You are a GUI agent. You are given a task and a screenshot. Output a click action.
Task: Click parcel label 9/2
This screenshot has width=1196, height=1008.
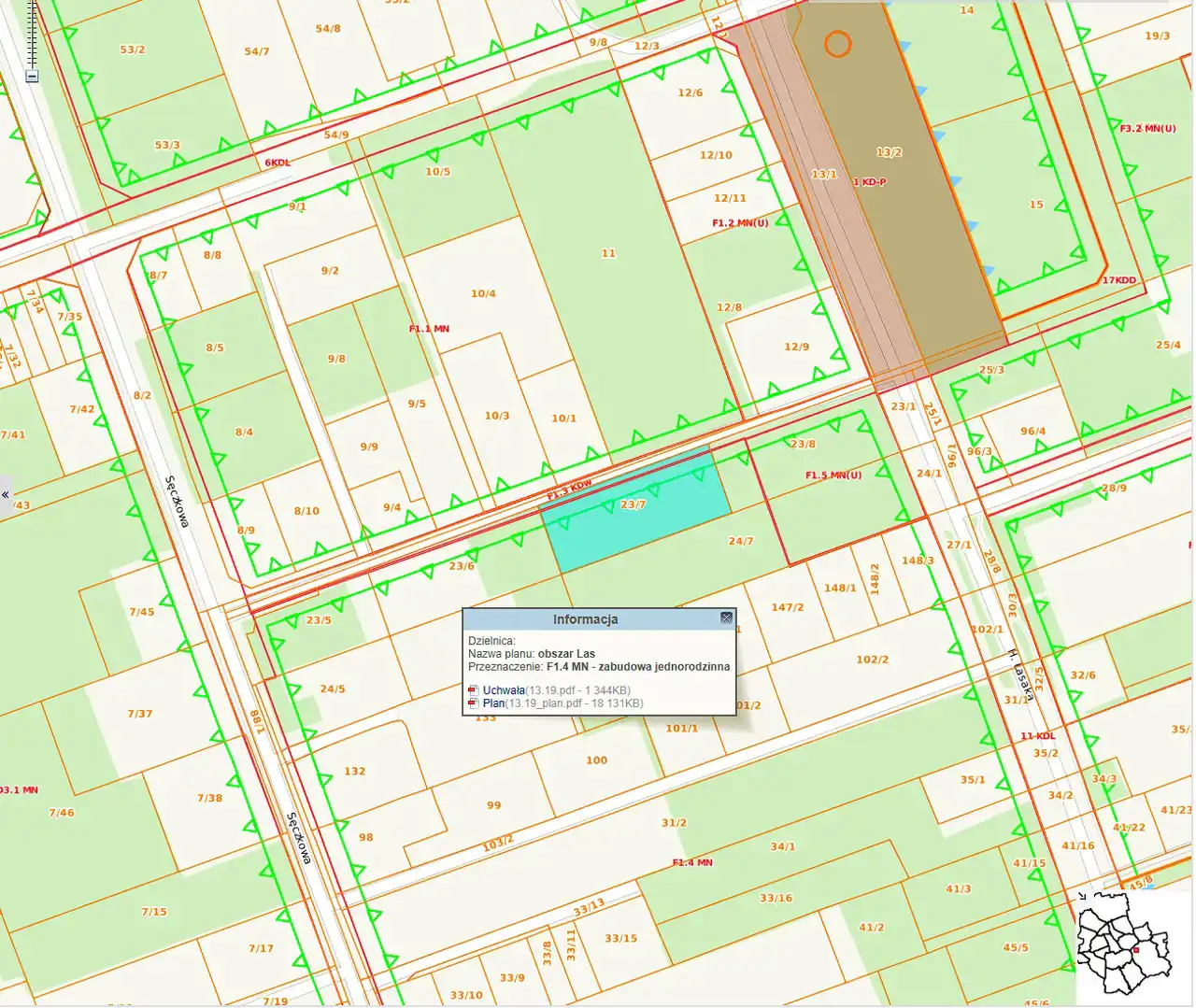330,271
